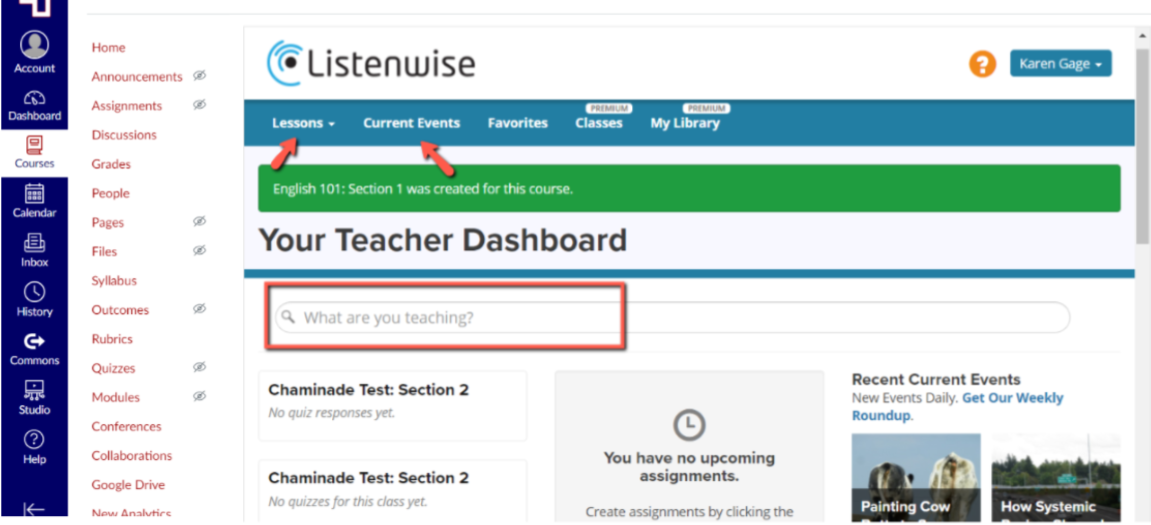Toggle the eye icon next to Quizzes
The width and height of the screenshot is (1151, 525).
(199, 368)
